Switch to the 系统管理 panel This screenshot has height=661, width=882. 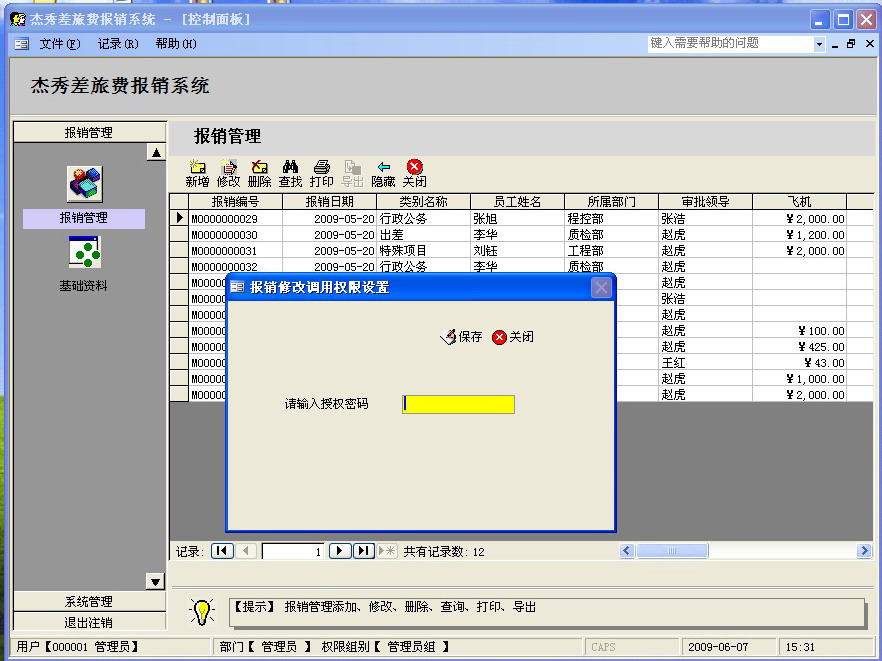89,601
